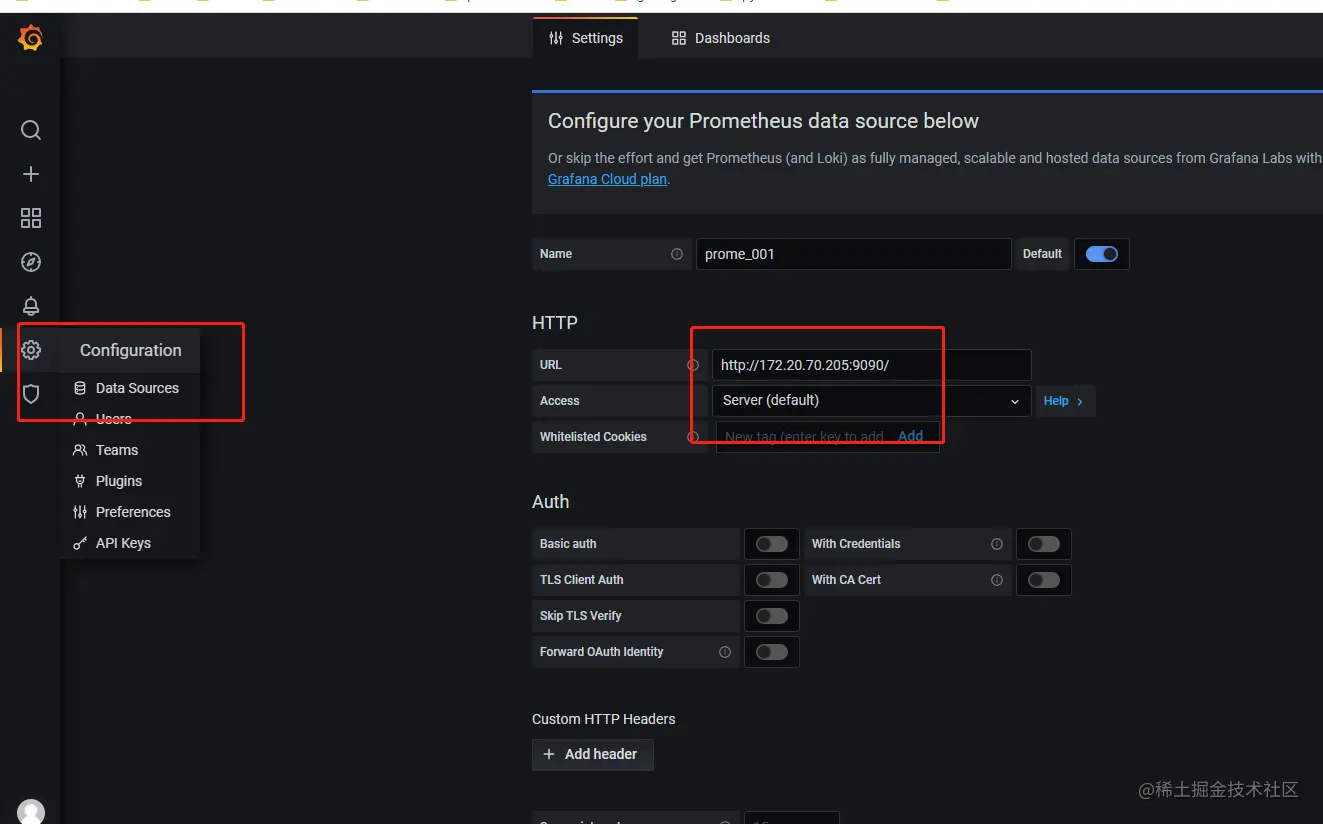Screen dimensions: 1323x824
Task: Click the Add header button
Action: pos(592,754)
